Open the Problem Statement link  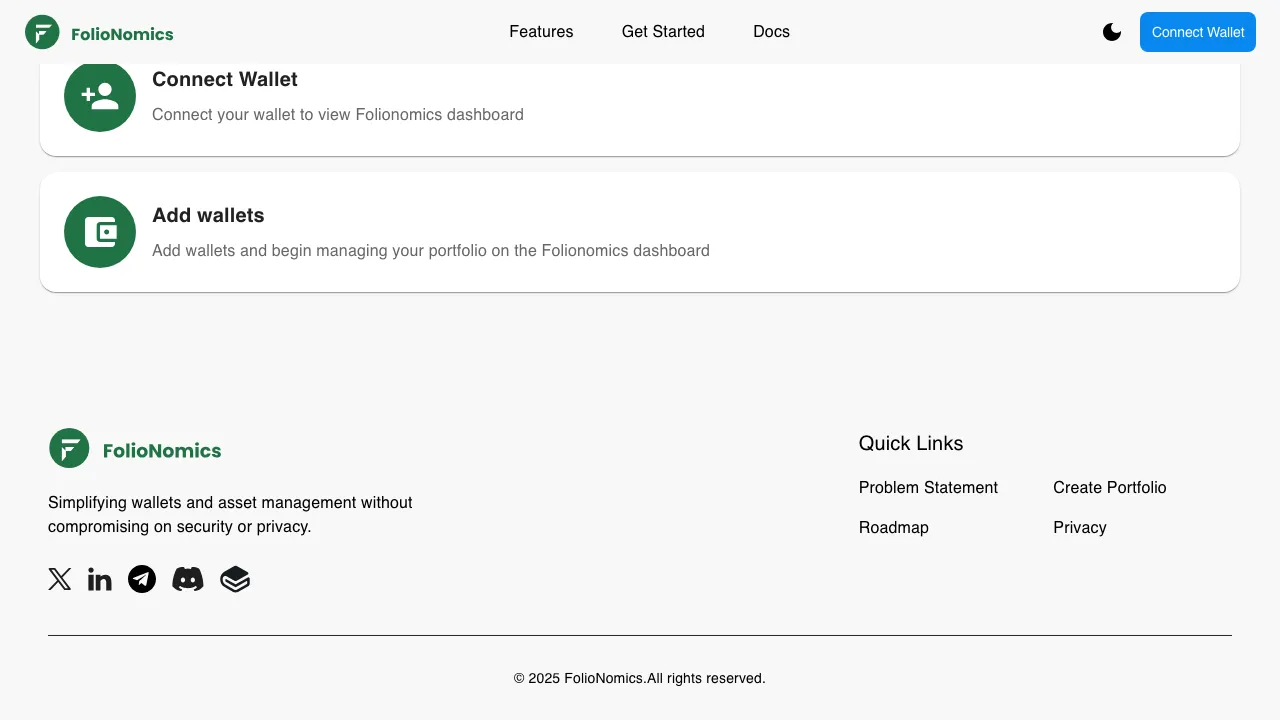pos(928,488)
